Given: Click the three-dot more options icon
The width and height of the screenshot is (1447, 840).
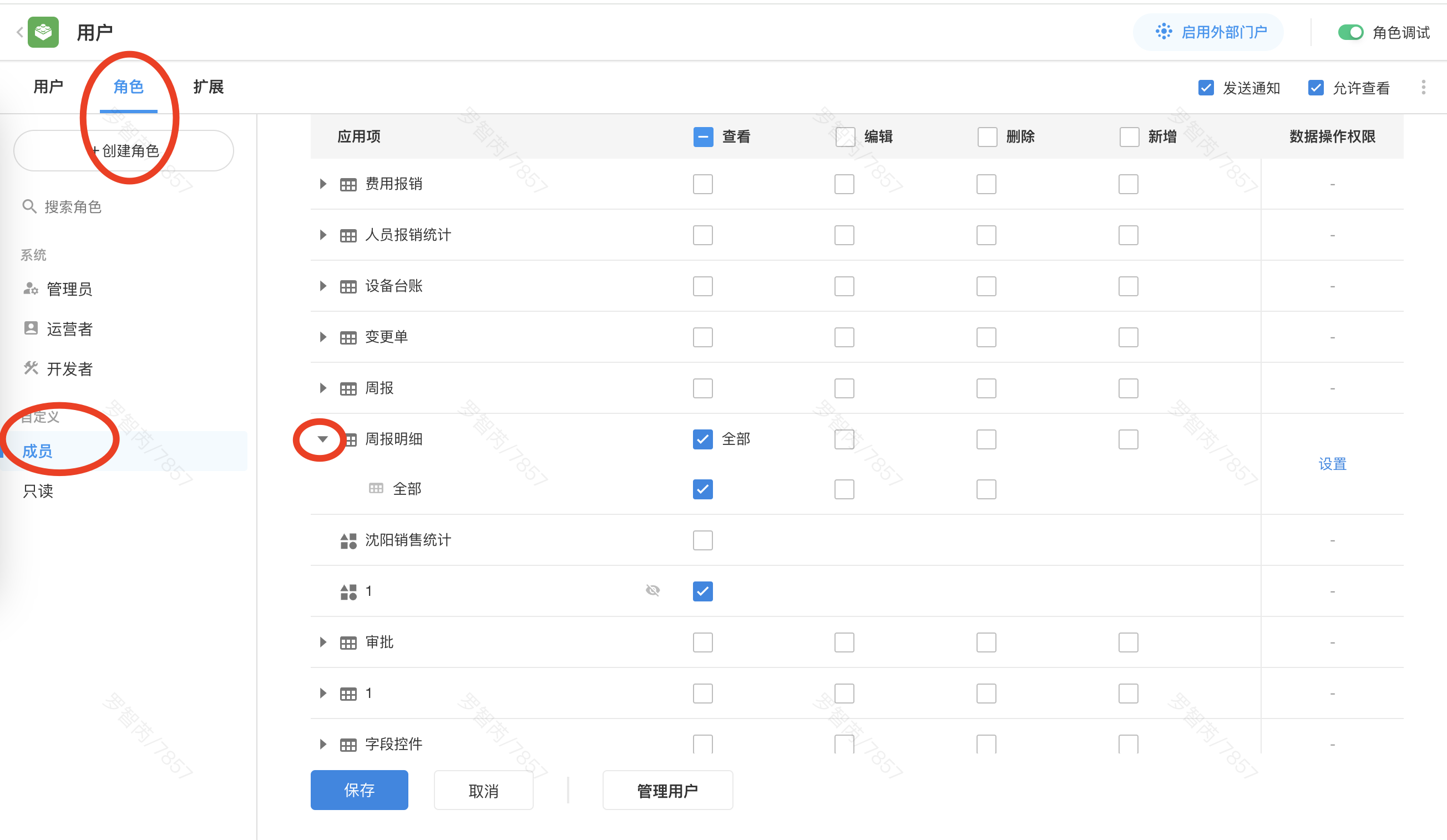Looking at the screenshot, I should tap(1423, 87).
